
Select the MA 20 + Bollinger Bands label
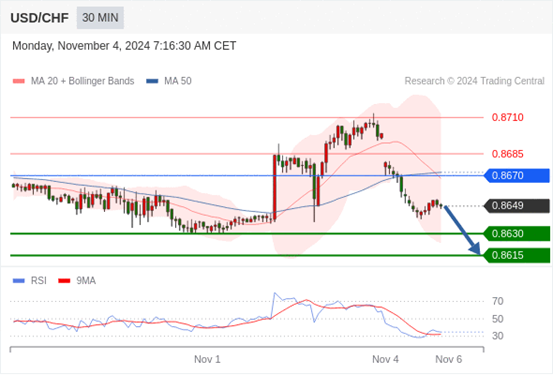coord(83,81)
